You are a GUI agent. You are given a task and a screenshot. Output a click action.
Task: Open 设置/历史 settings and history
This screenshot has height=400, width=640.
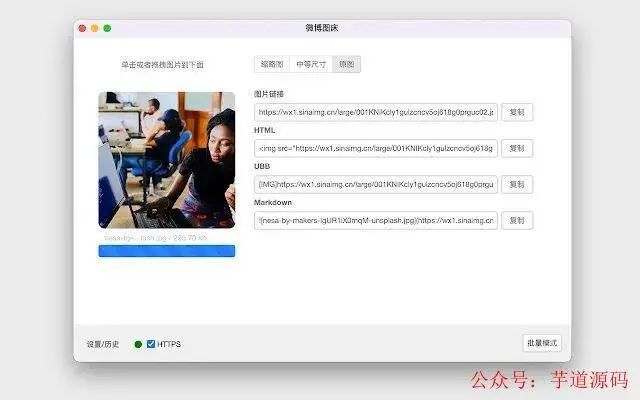click(103, 344)
